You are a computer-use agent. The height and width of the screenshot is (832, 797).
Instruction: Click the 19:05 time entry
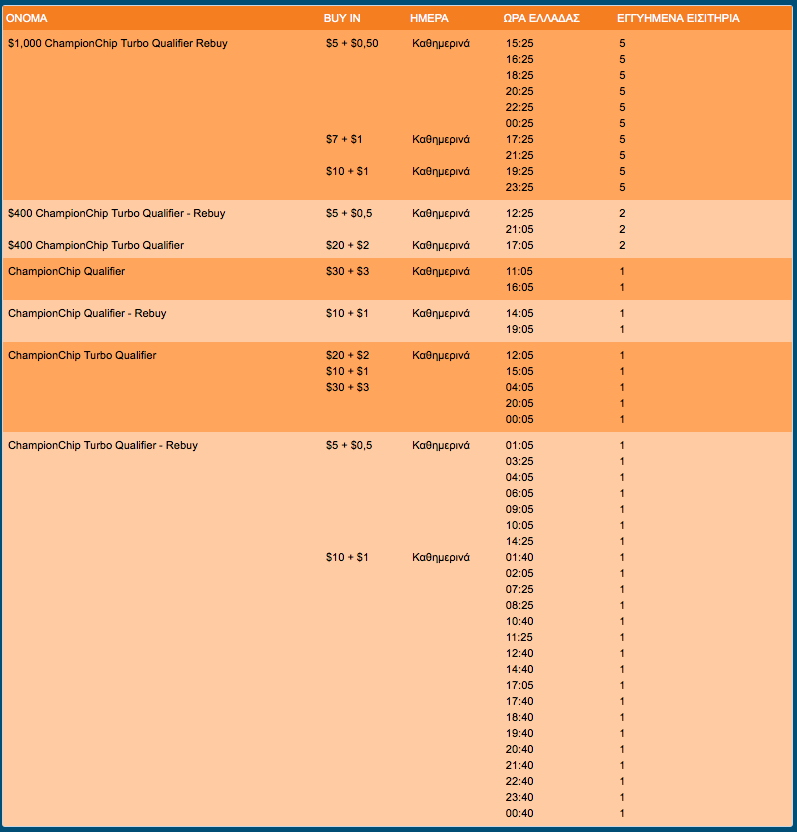519,329
